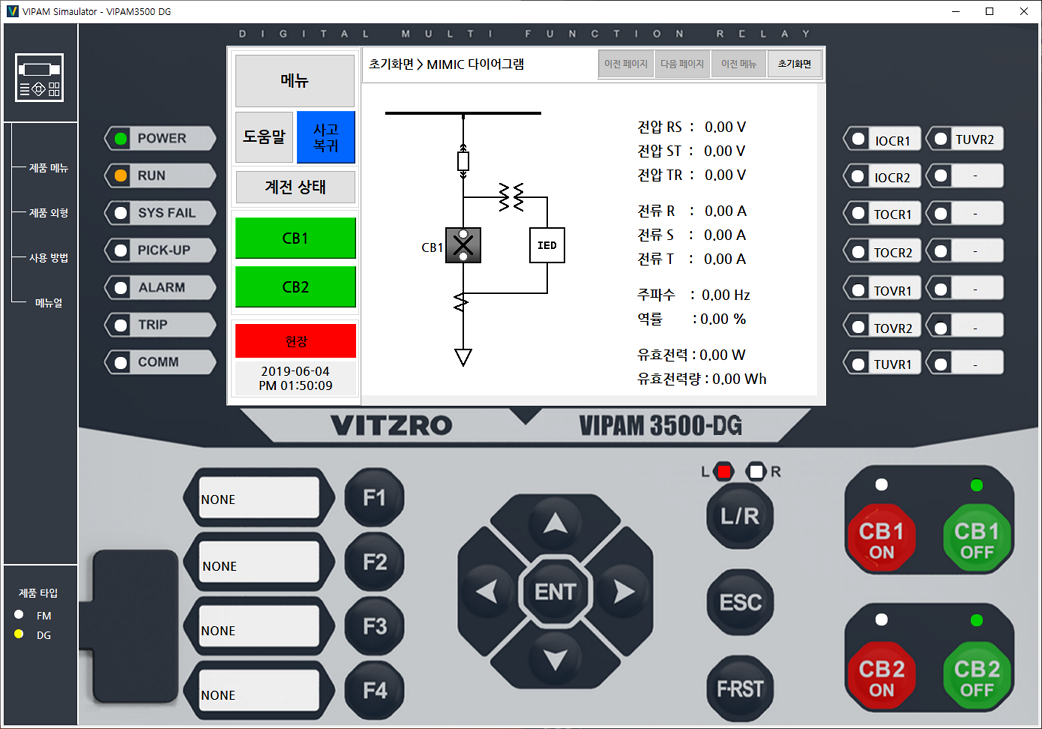Click the green CB2 OFF button
Viewport: 1042px width, 729px height.
(976, 677)
